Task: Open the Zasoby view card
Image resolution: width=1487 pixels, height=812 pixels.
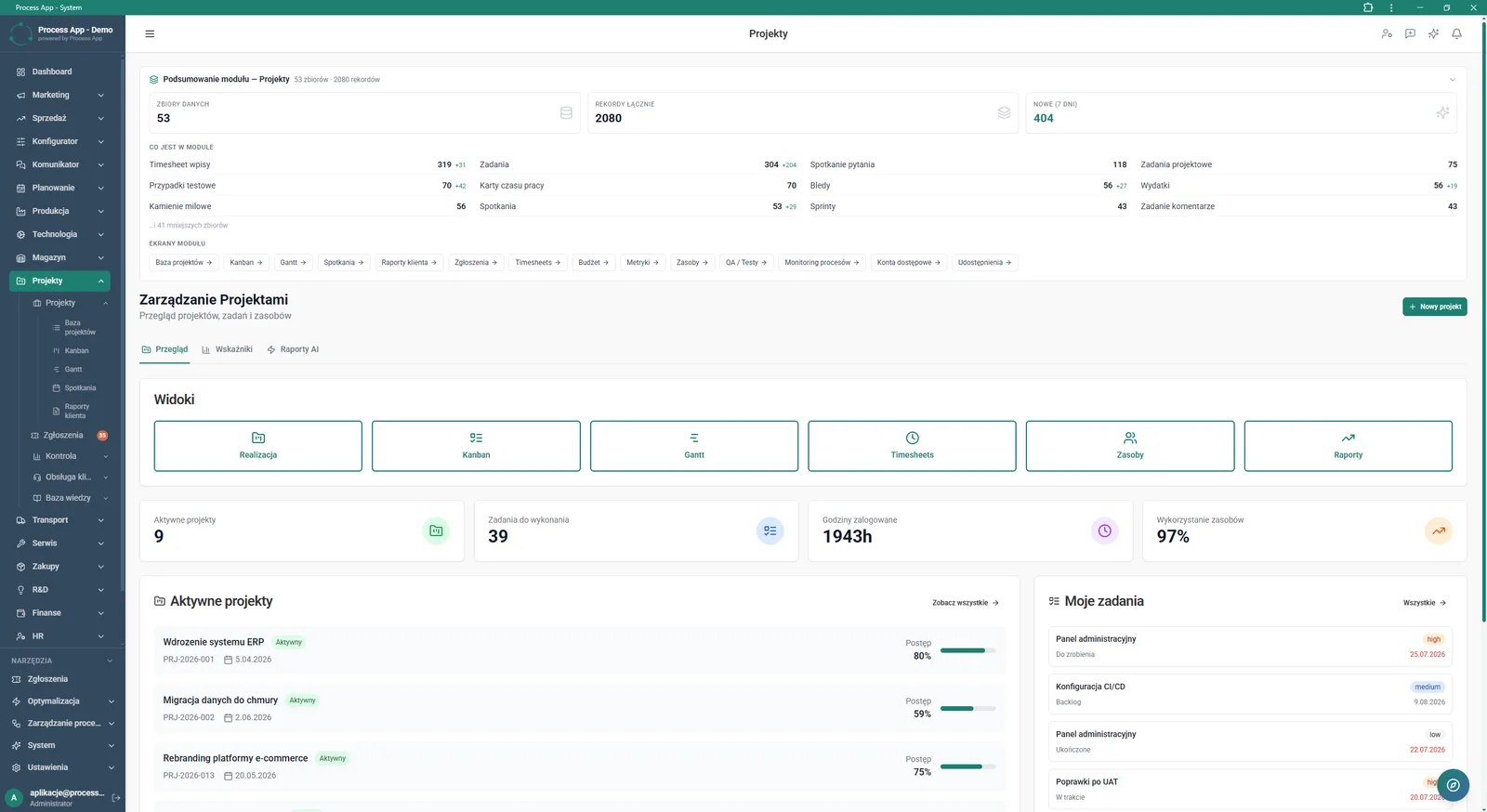Action: coord(1130,446)
